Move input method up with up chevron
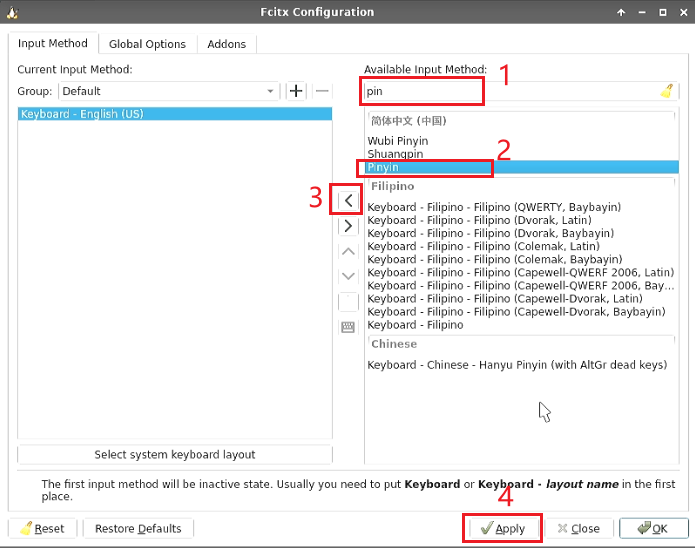695x548 pixels. (348, 252)
